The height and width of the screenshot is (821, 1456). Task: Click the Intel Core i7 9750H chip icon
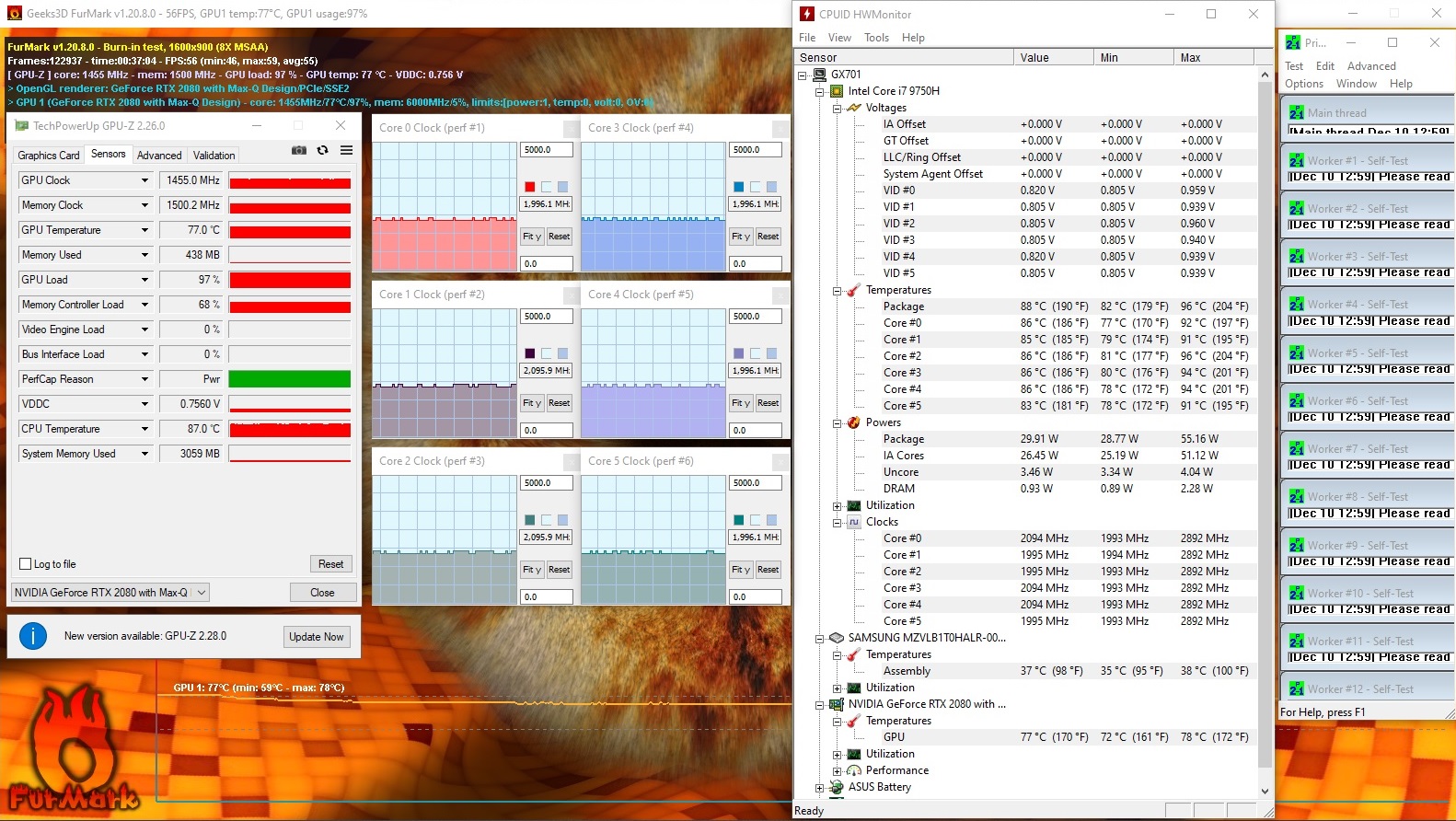837,91
